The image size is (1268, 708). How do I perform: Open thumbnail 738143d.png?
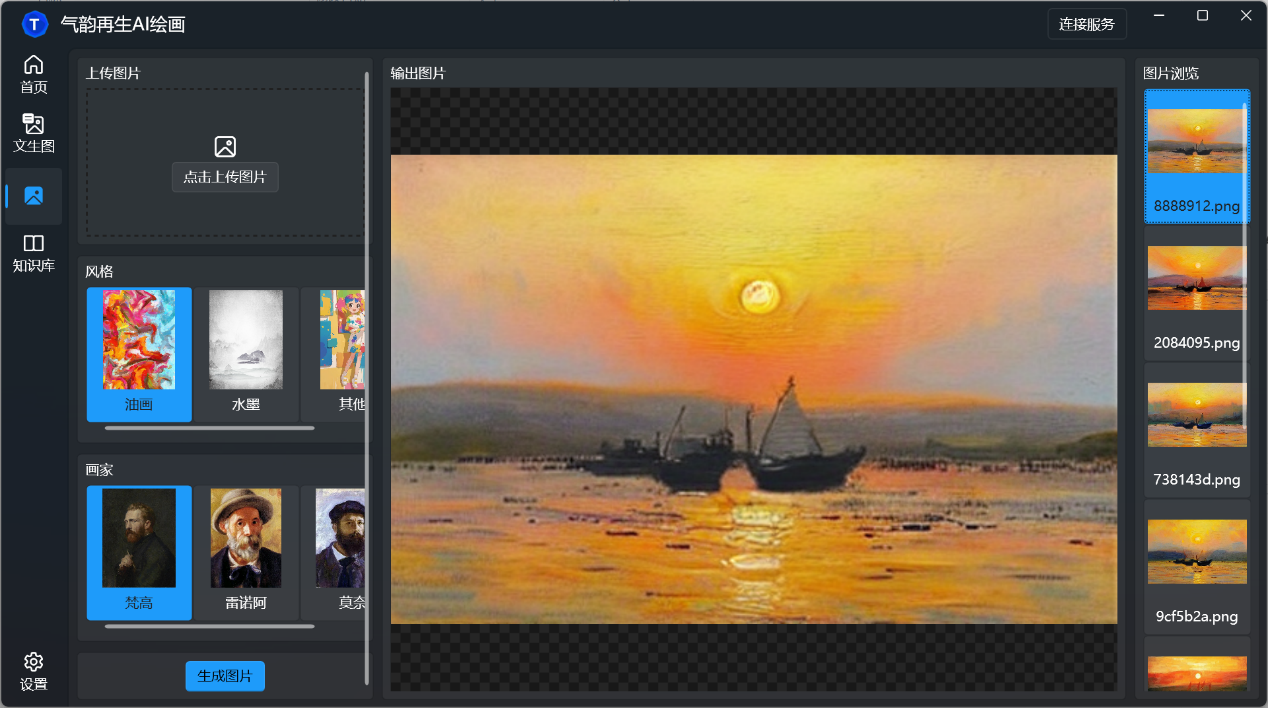point(1196,429)
